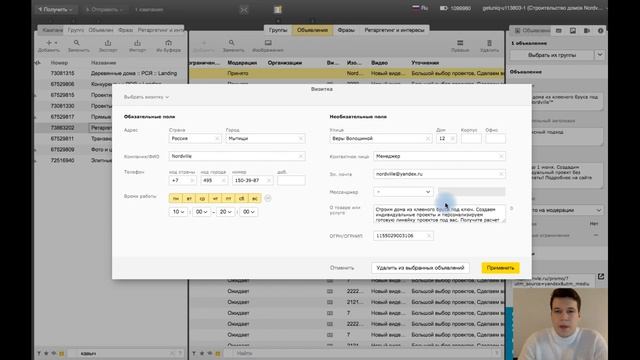Image resolution: width=640 pixels, height=360 pixels.
Task: Open Ретаргетинг и интересы tab in middle panel
Action: (x=394, y=30)
